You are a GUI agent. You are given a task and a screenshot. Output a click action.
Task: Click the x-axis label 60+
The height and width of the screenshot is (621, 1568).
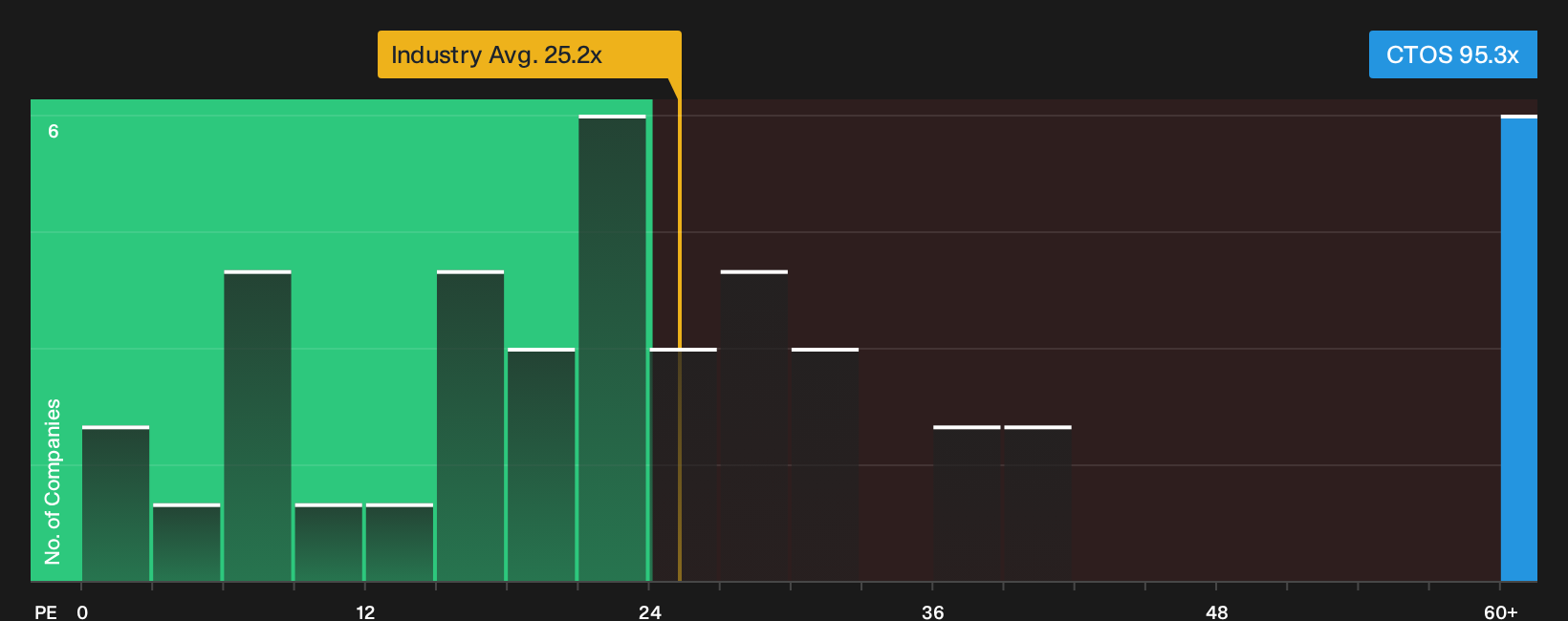(1500, 611)
